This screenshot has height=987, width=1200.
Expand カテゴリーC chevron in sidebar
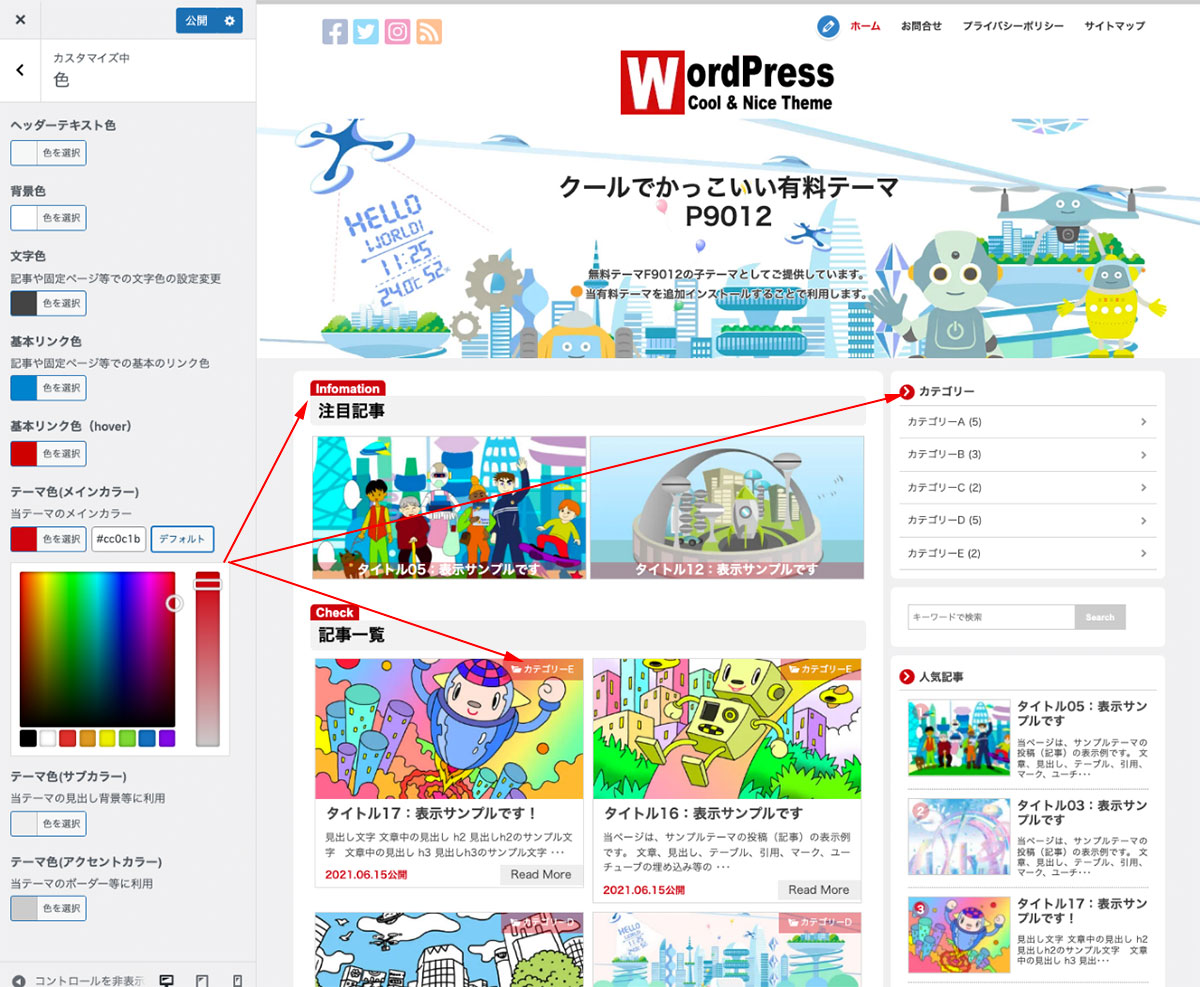(1143, 488)
